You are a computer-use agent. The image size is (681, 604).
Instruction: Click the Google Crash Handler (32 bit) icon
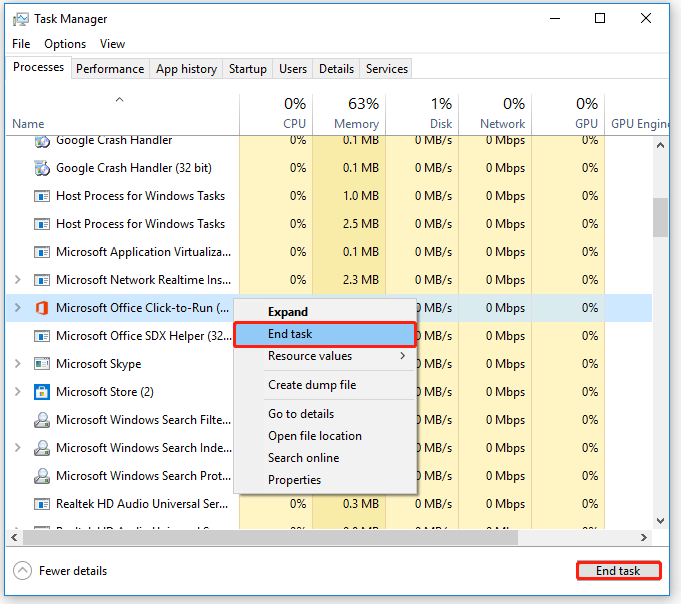point(42,168)
